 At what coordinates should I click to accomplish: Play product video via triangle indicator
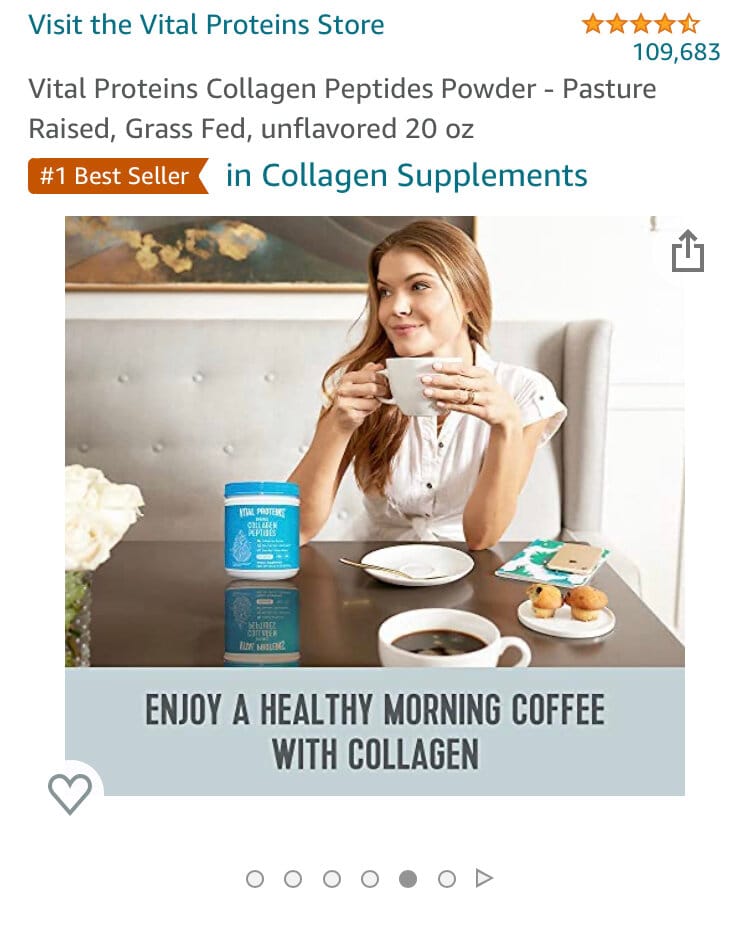[484, 878]
